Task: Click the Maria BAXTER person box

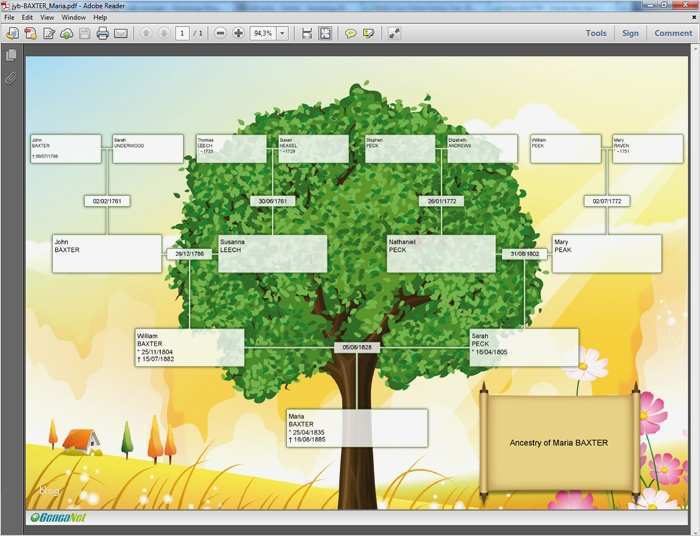Action: pos(357,428)
